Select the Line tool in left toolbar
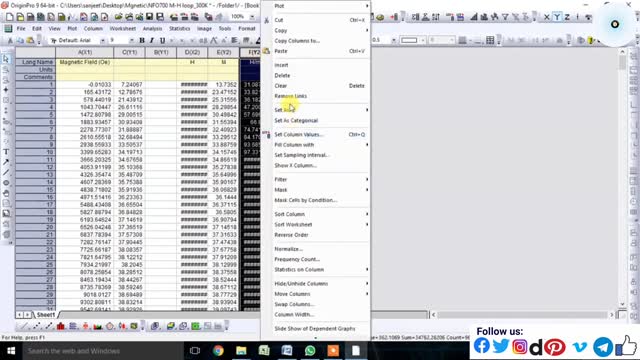640x360 pixels. (x=6, y=172)
